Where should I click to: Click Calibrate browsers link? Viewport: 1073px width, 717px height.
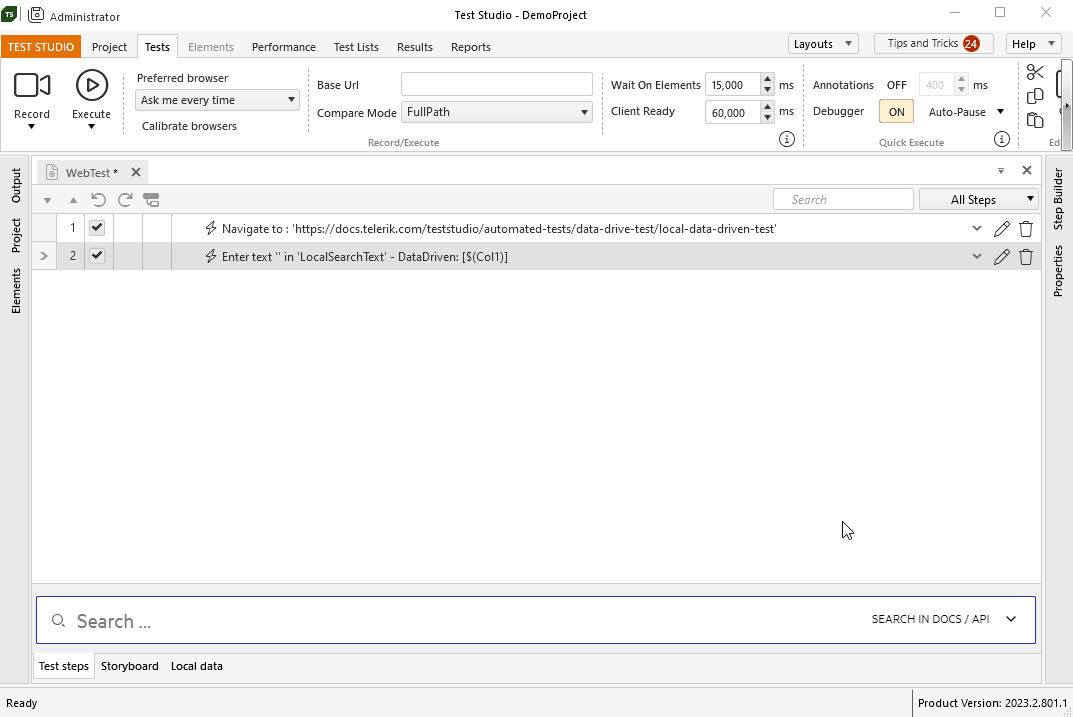pyautogui.click(x=190, y=126)
